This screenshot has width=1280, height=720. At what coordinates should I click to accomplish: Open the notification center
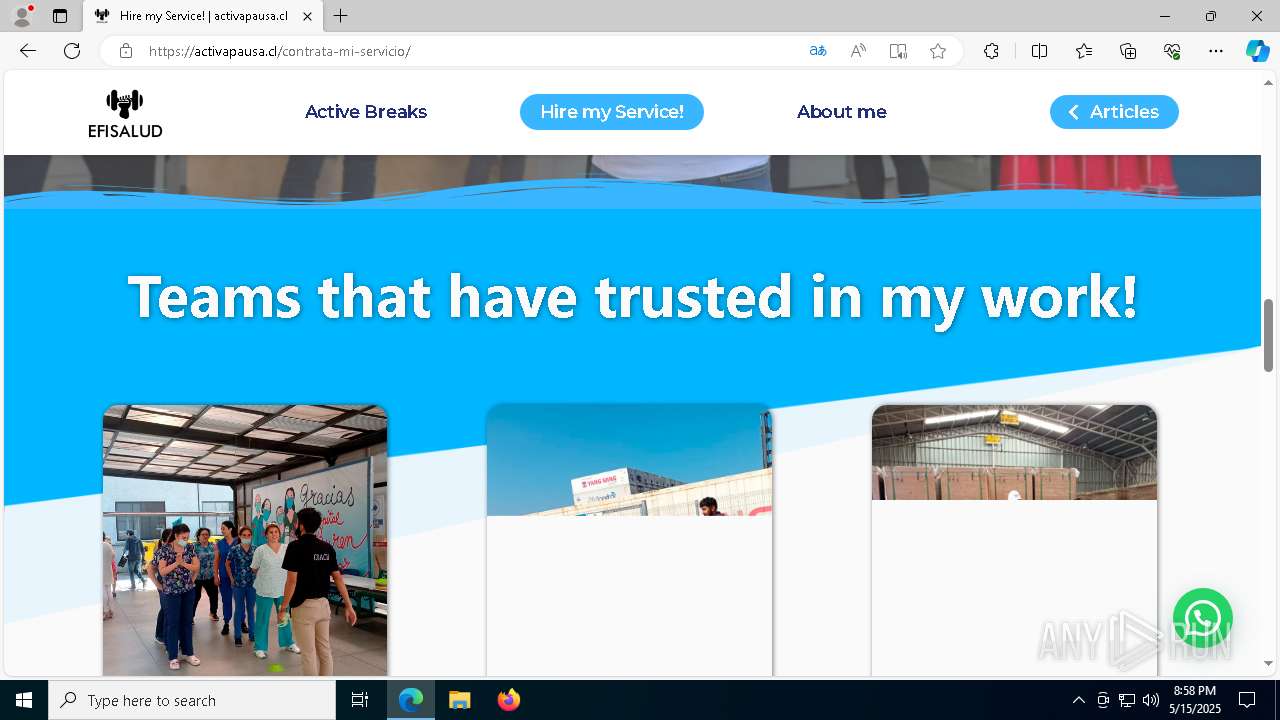1247,700
